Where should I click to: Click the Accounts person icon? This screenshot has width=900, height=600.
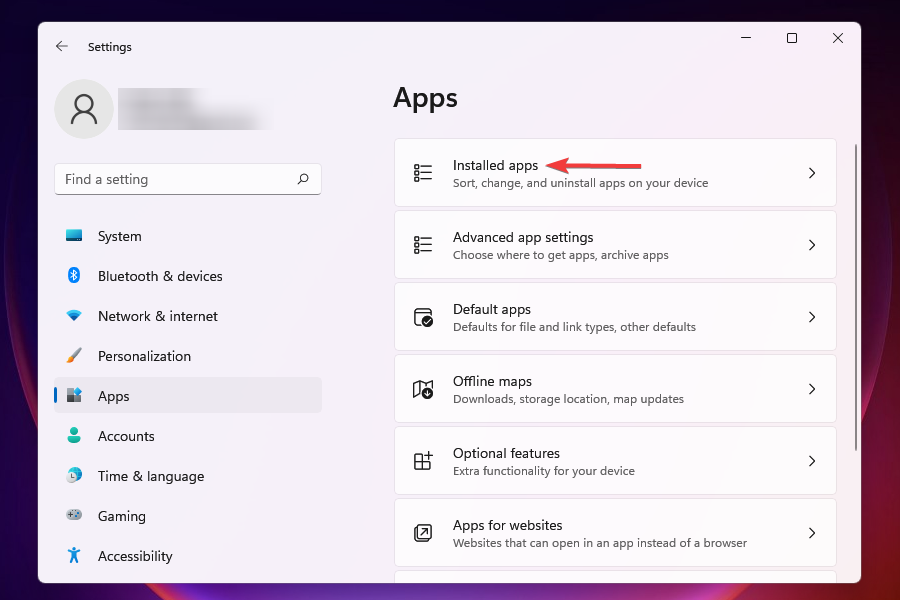tap(74, 435)
